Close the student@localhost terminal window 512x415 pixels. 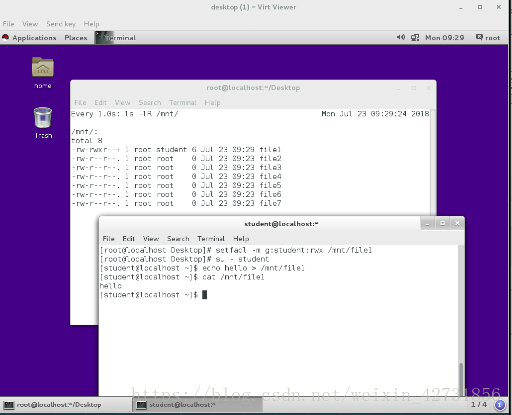(x=457, y=223)
